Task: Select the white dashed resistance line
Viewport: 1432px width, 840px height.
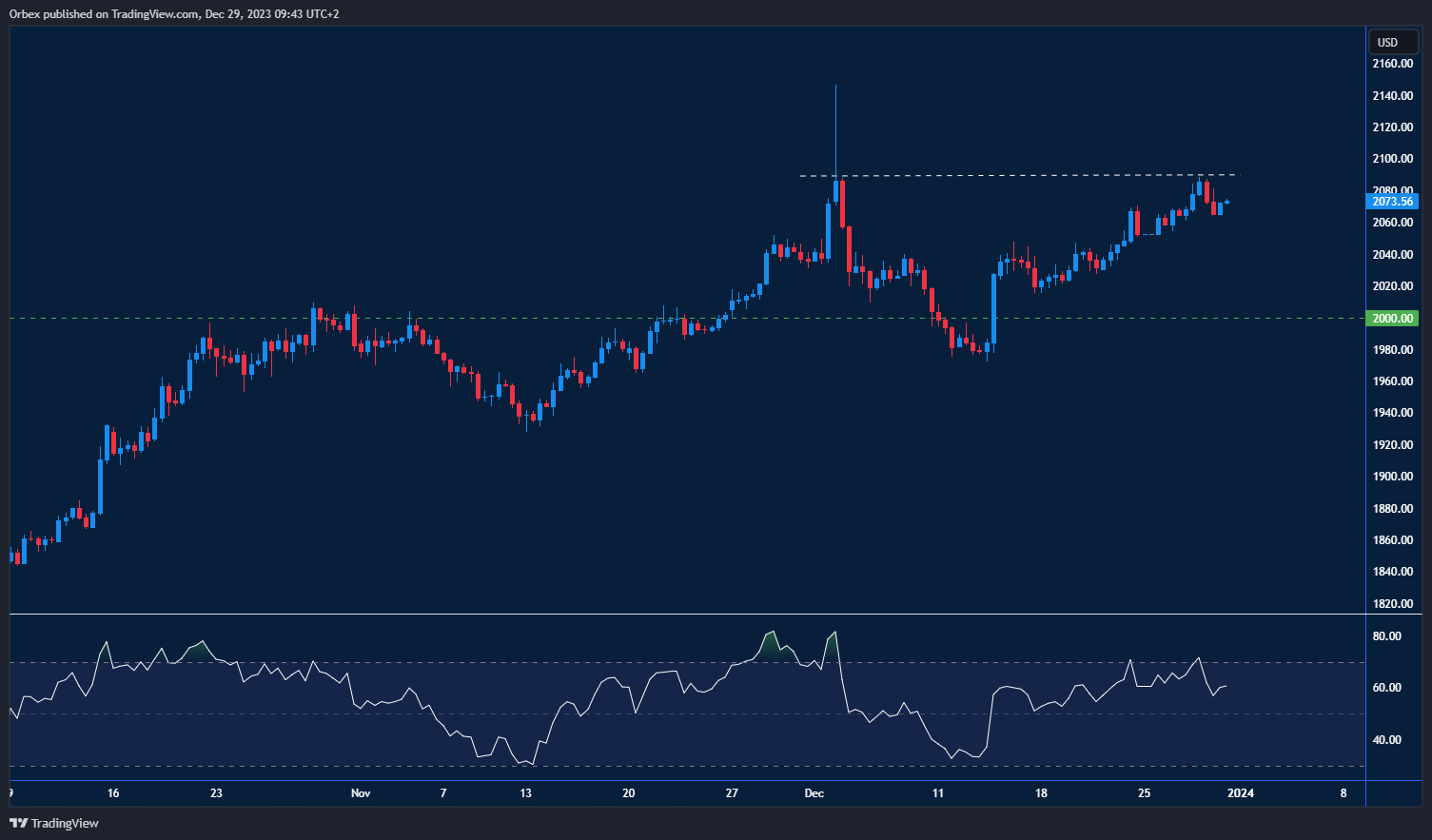Action: (1018, 175)
